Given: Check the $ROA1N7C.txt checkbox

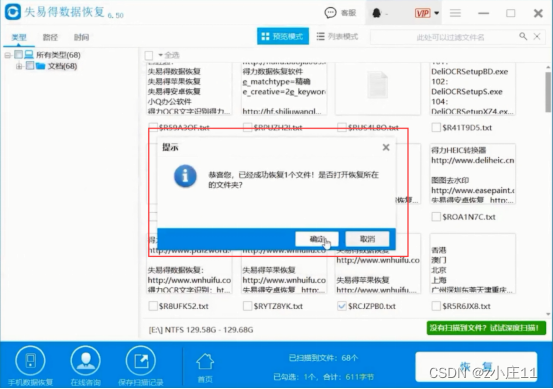Looking at the screenshot, I should coord(436,217).
